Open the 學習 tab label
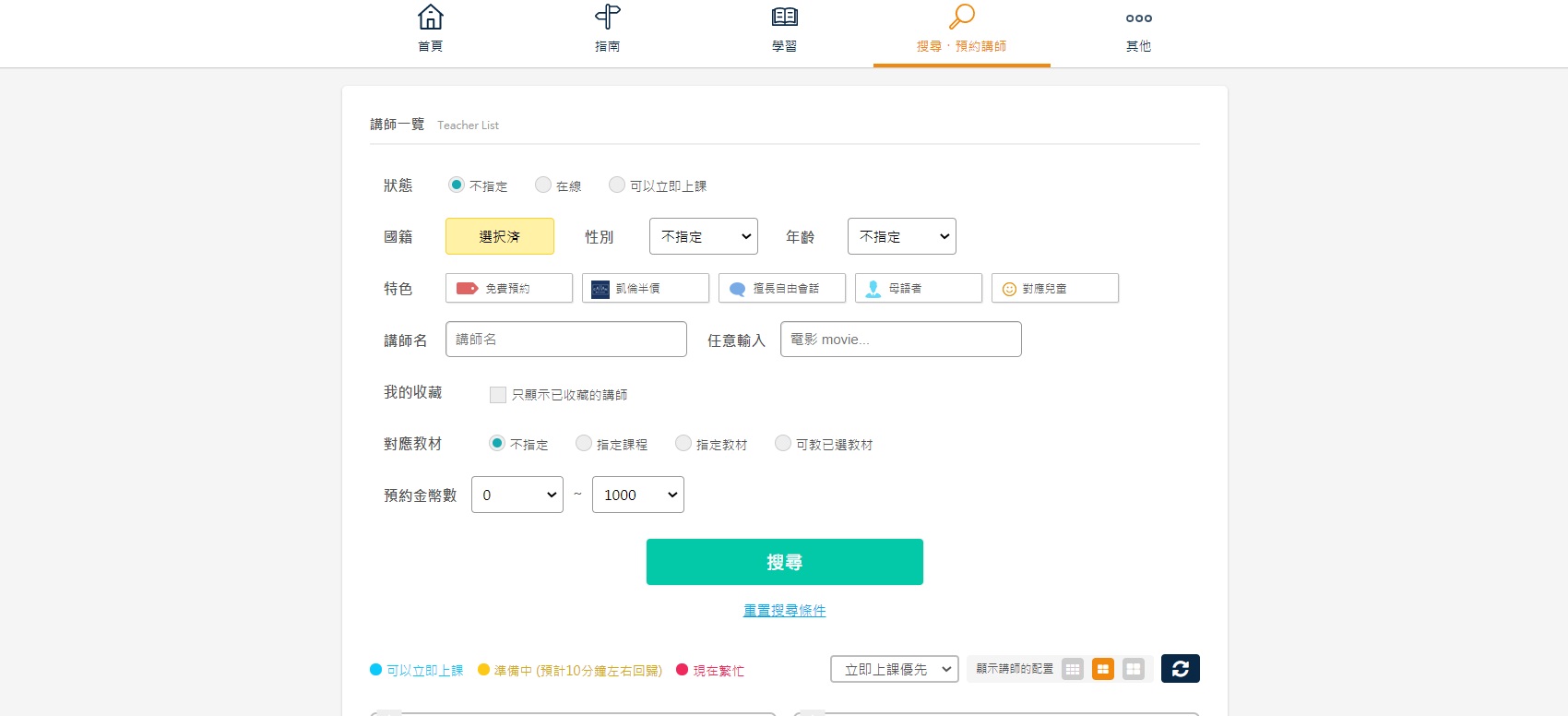Image resolution: width=1568 pixels, height=716 pixels. 784,46
